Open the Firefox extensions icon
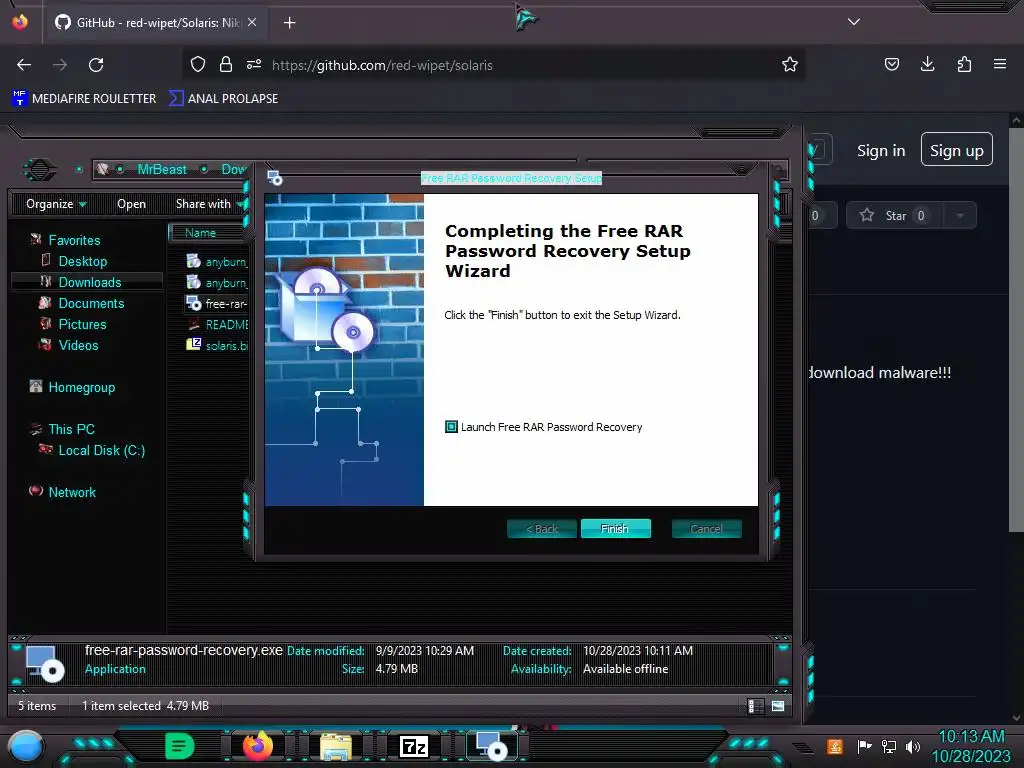The height and width of the screenshot is (768, 1024). [964, 65]
